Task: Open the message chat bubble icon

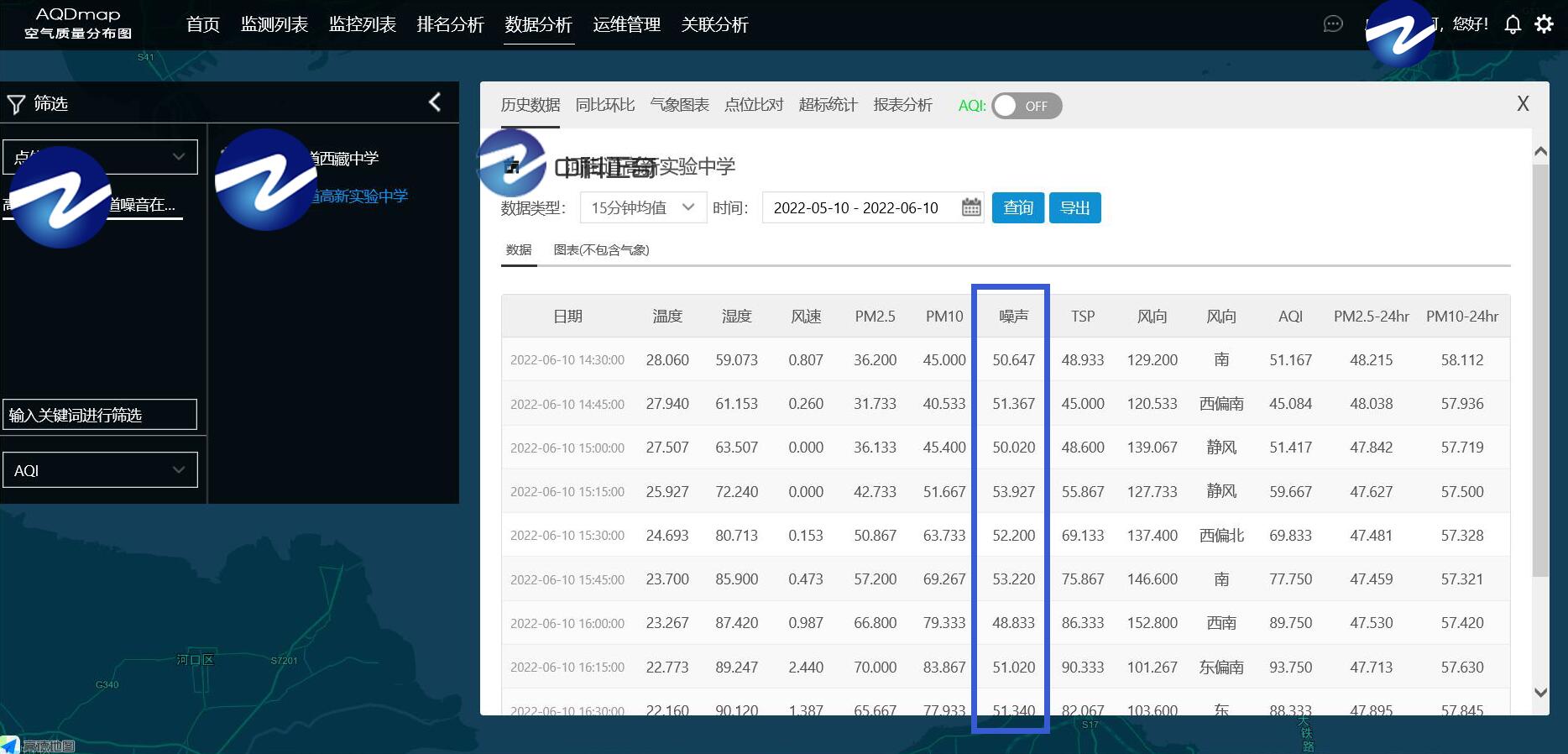Action: click(1332, 24)
